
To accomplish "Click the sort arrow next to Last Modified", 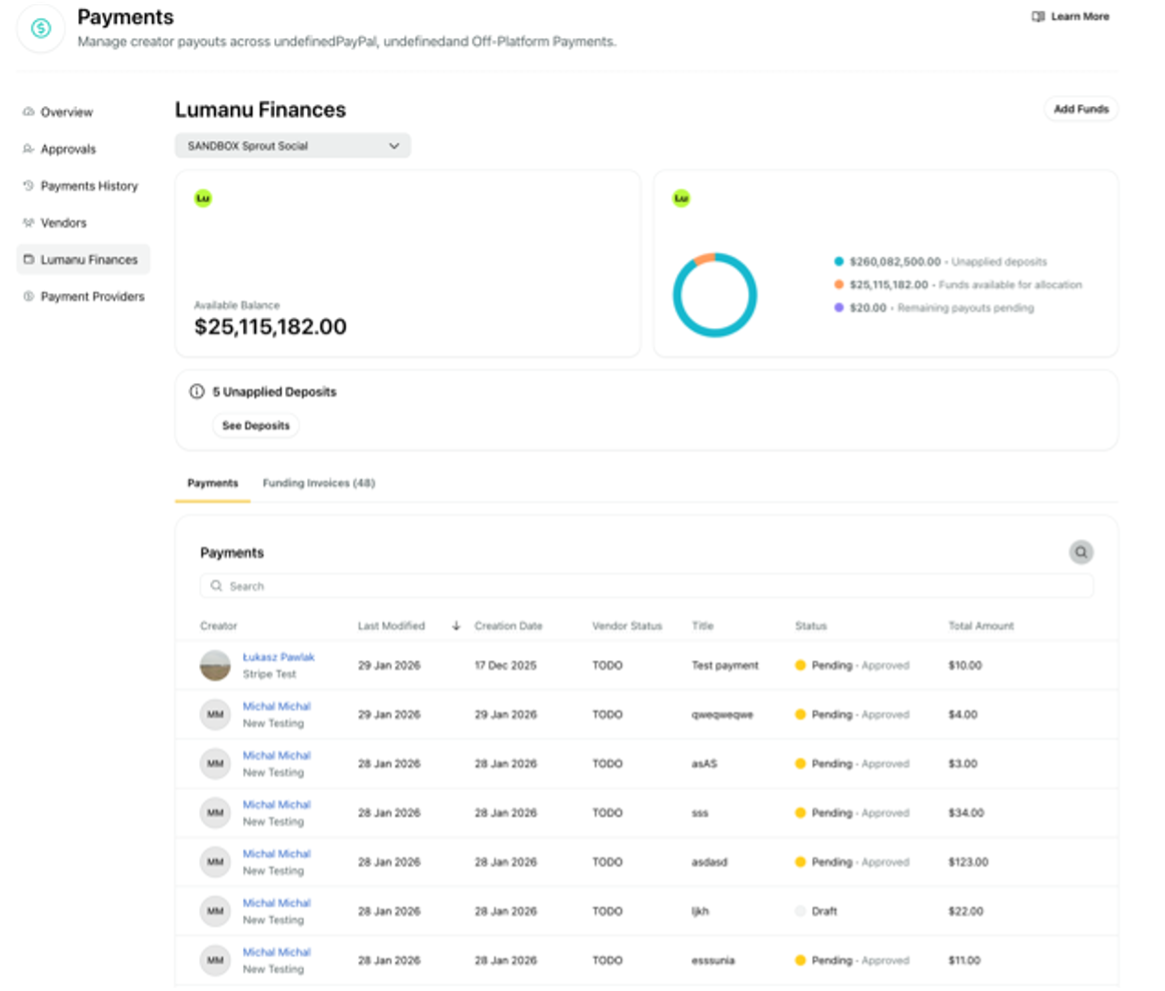I will [456, 626].
